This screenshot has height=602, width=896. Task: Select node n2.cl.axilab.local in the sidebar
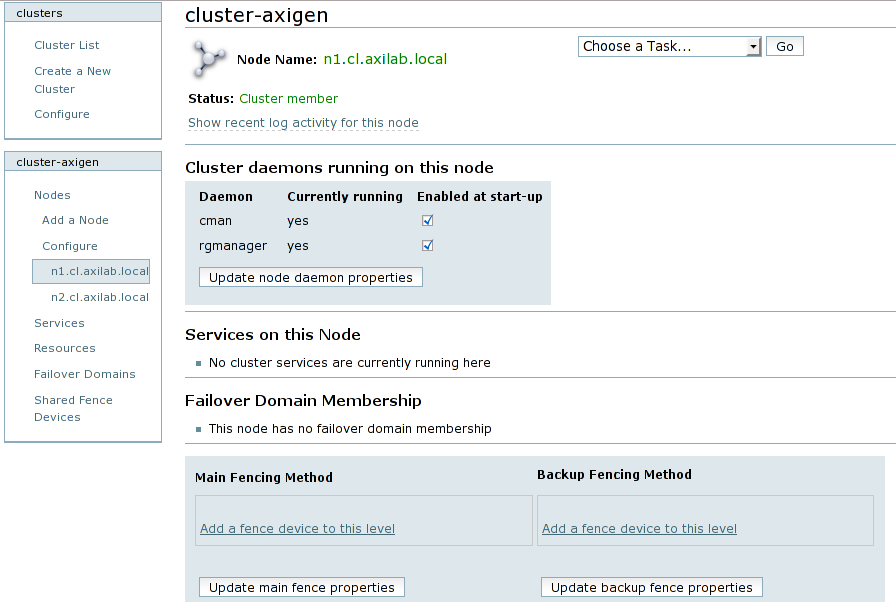[x=100, y=297]
